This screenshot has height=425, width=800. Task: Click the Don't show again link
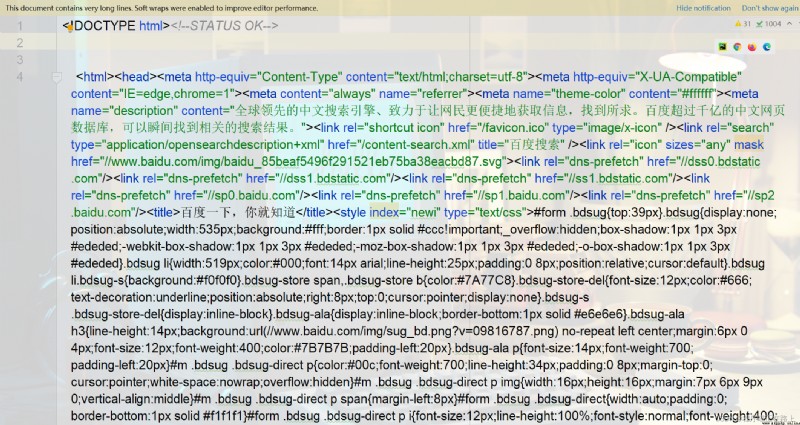pyautogui.click(x=769, y=8)
